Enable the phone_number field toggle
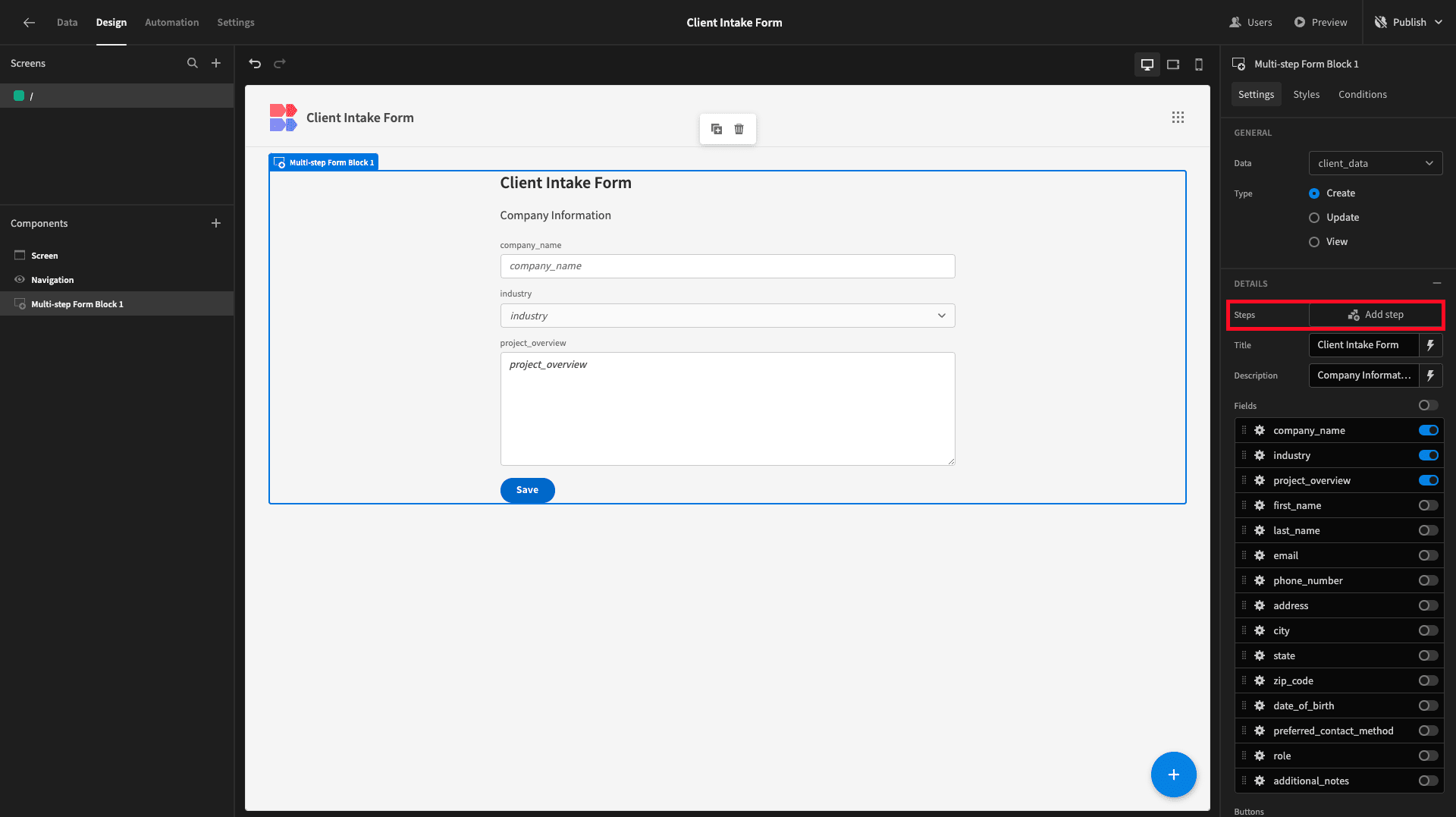Viewport: 1456px width, 817px height. [1429, 580]
